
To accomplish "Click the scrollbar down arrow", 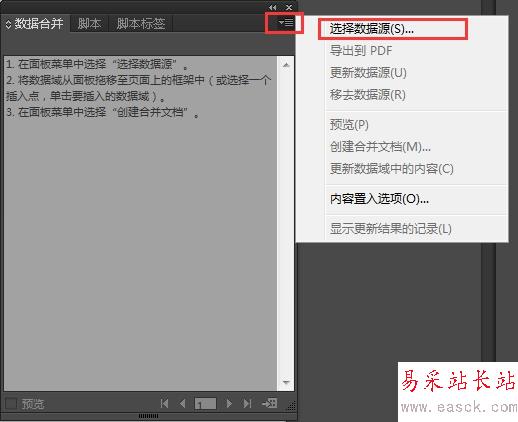I will [x=286, y=382].
